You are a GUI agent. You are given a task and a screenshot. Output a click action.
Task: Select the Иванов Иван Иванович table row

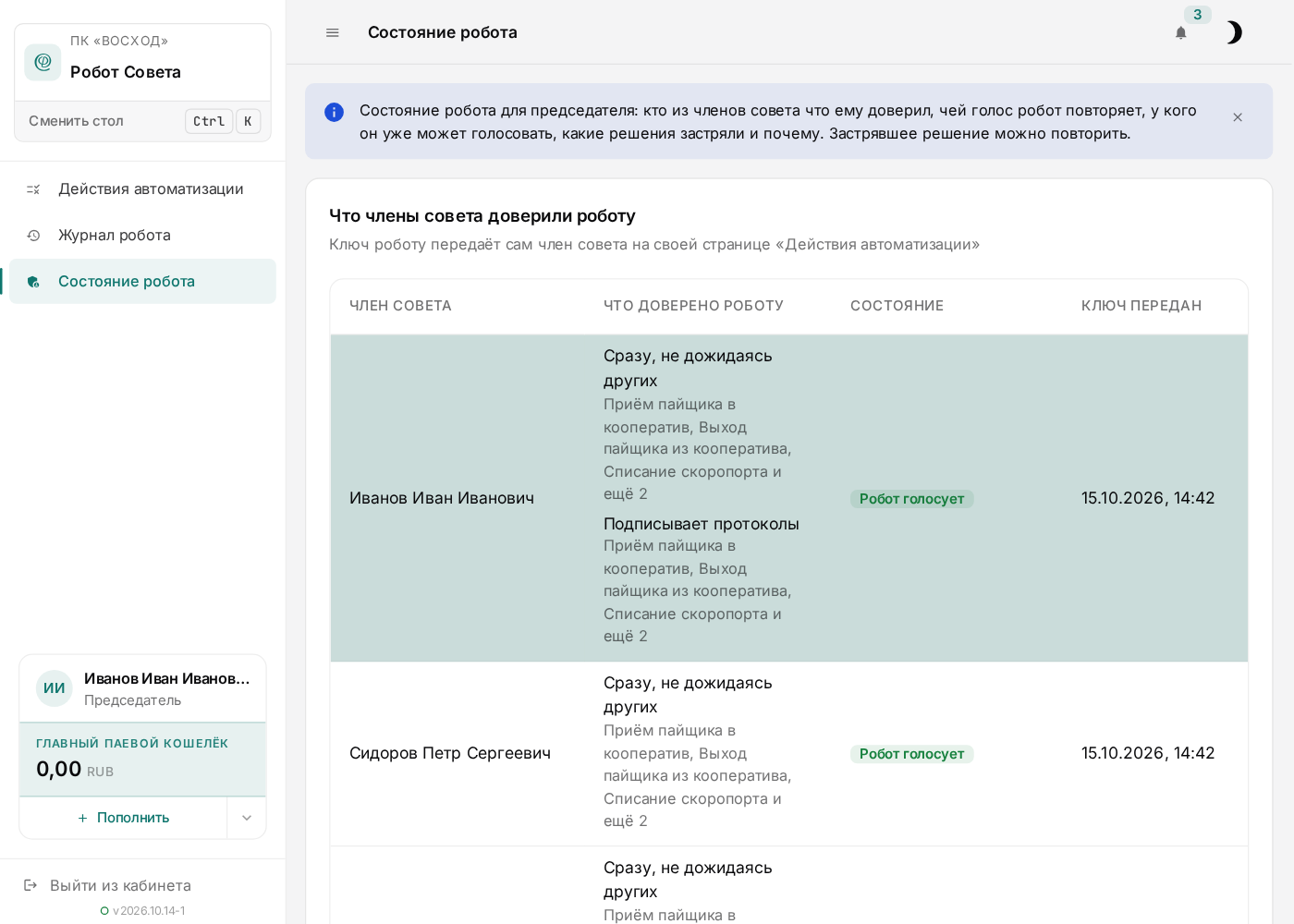point(788,498)
